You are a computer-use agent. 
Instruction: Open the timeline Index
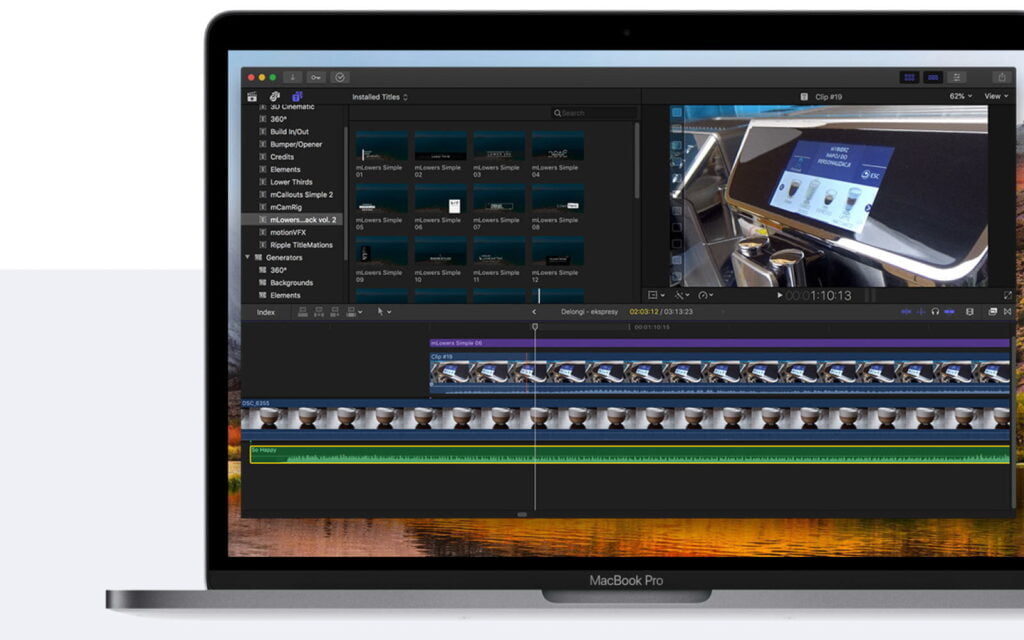[266, 312]
